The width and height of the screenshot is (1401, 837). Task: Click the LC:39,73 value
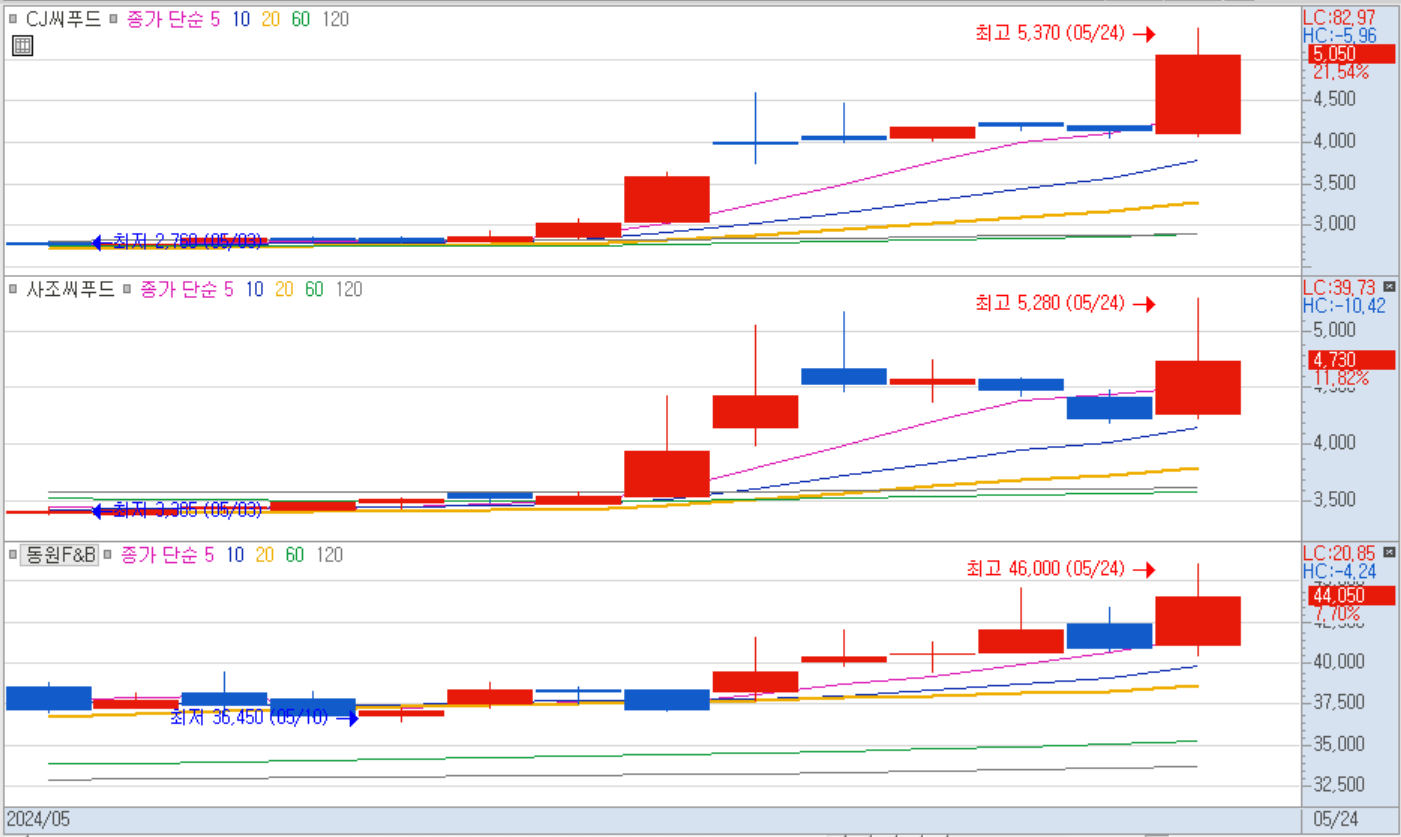(x=1339, y=288)
